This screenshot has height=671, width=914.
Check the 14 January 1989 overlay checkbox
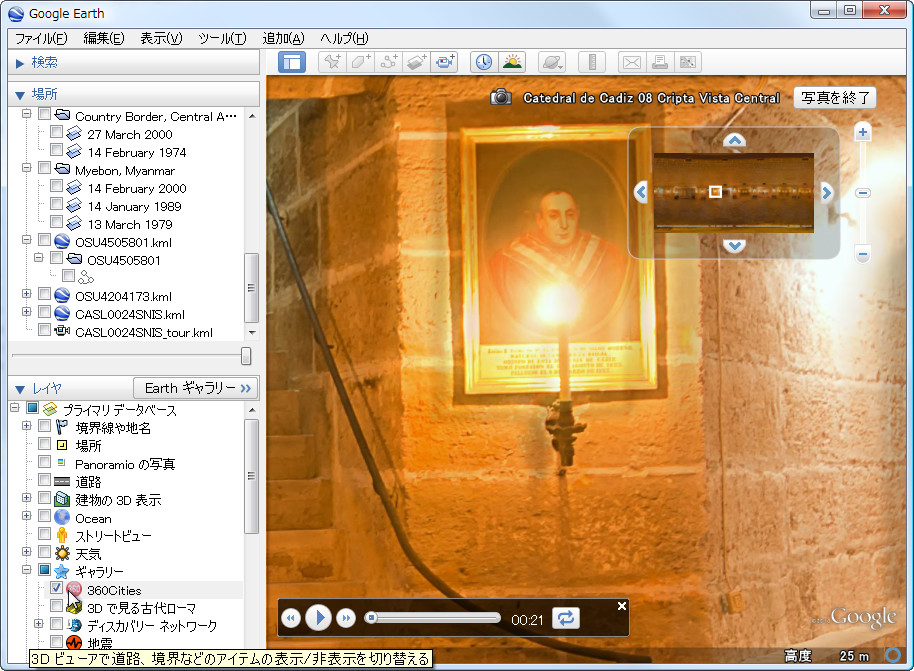click(x=57, y=205)
